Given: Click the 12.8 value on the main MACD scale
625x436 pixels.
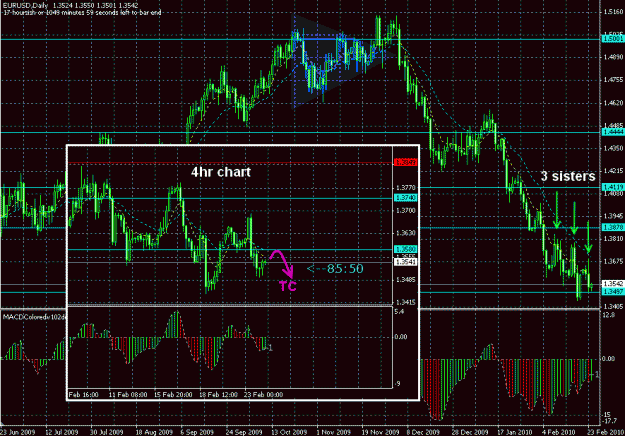Looking at the screenshot, I should [609, 315].
